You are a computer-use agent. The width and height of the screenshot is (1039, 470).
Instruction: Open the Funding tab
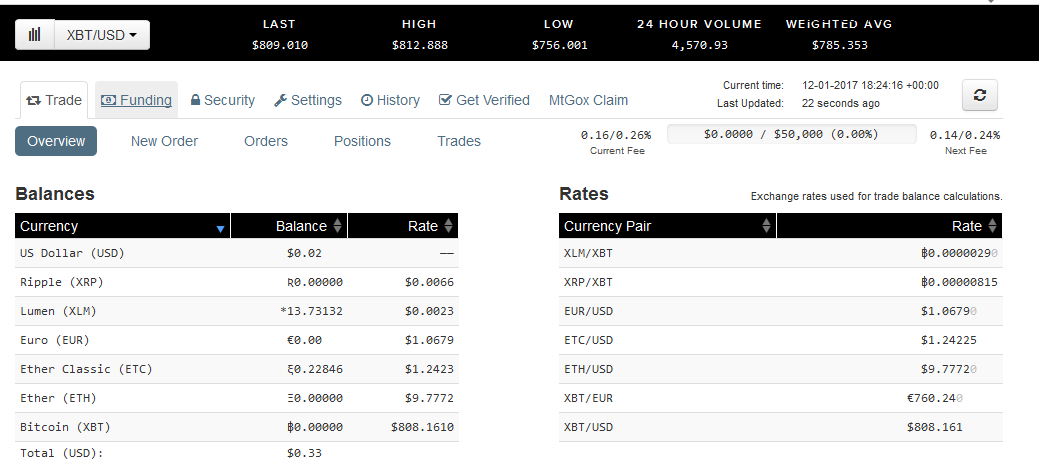click(137, 100)
